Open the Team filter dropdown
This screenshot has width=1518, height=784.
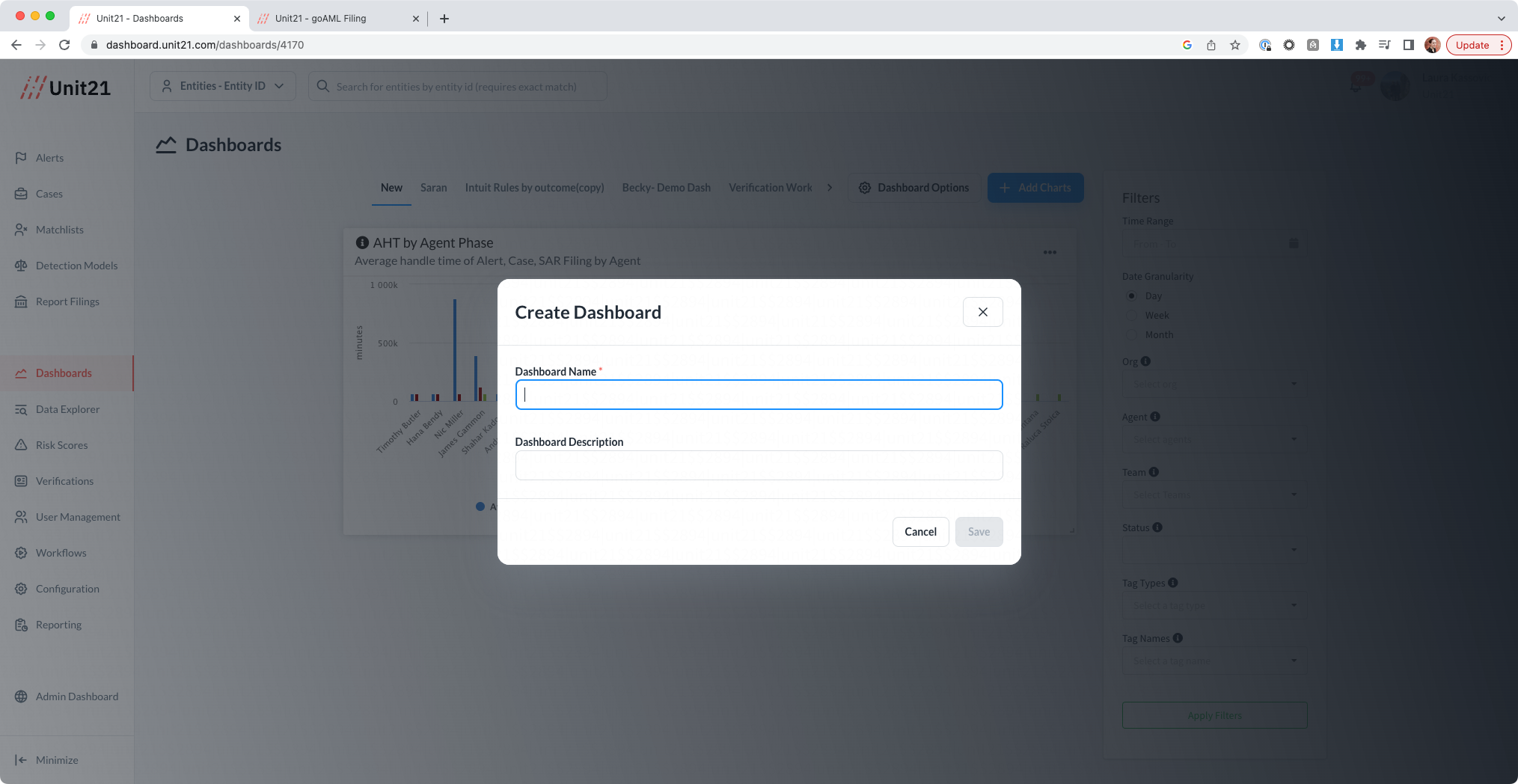pyautogui.click(x=1214, y=494)
